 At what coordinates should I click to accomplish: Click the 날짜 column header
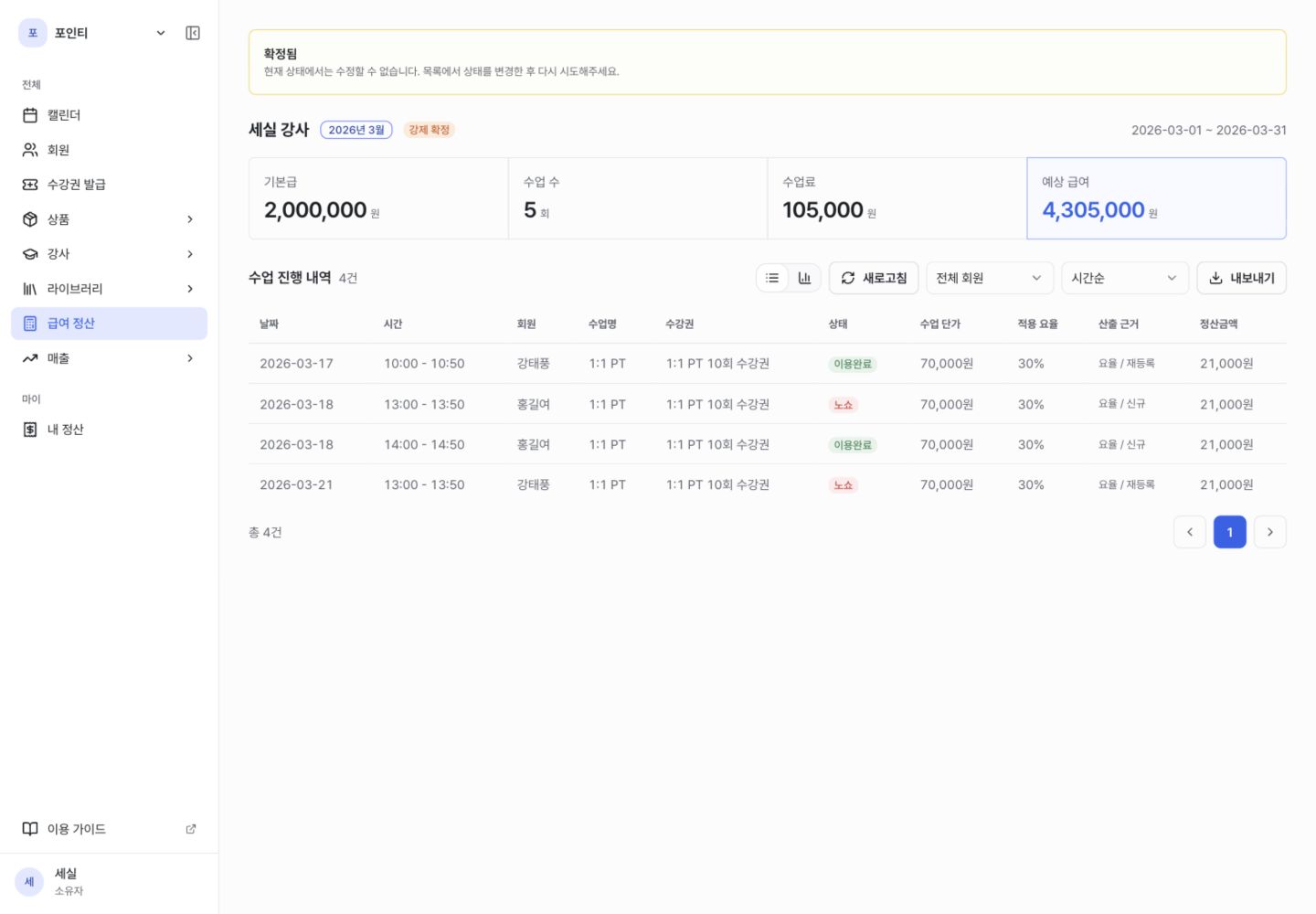coord(269,324)
